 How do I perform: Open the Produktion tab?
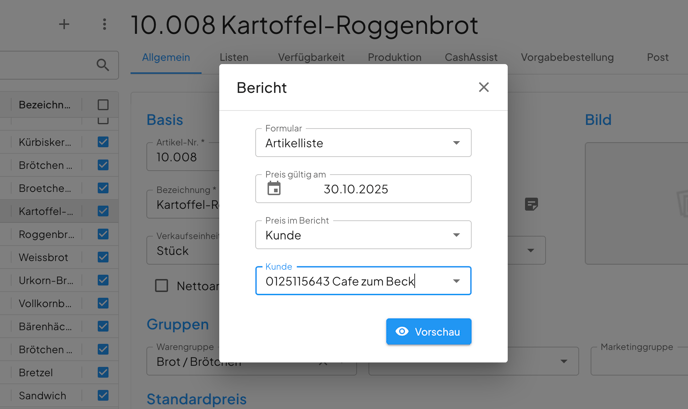394,57
